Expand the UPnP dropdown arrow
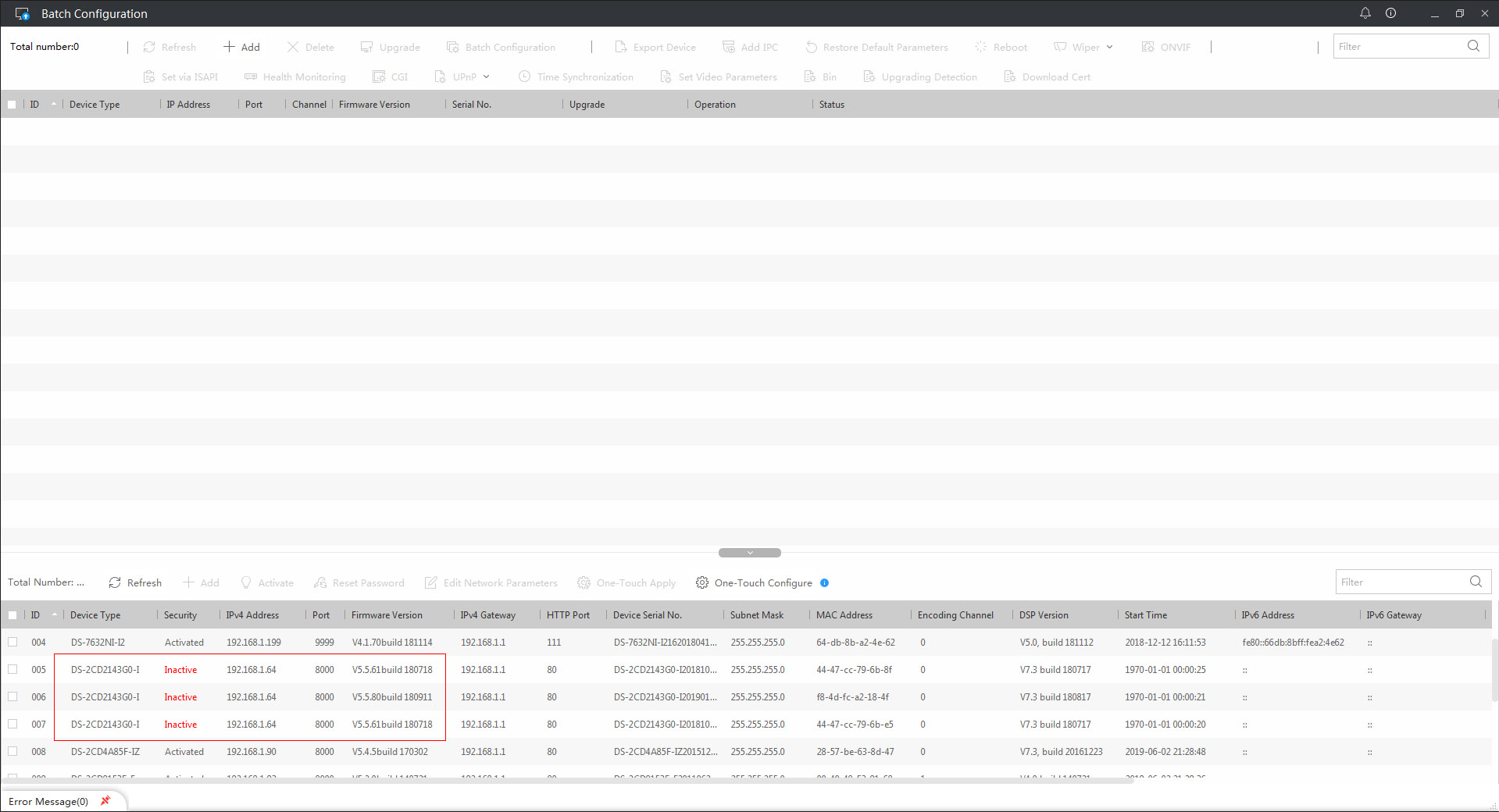The width and height of the screenshot is (1499, 812). 486,77
